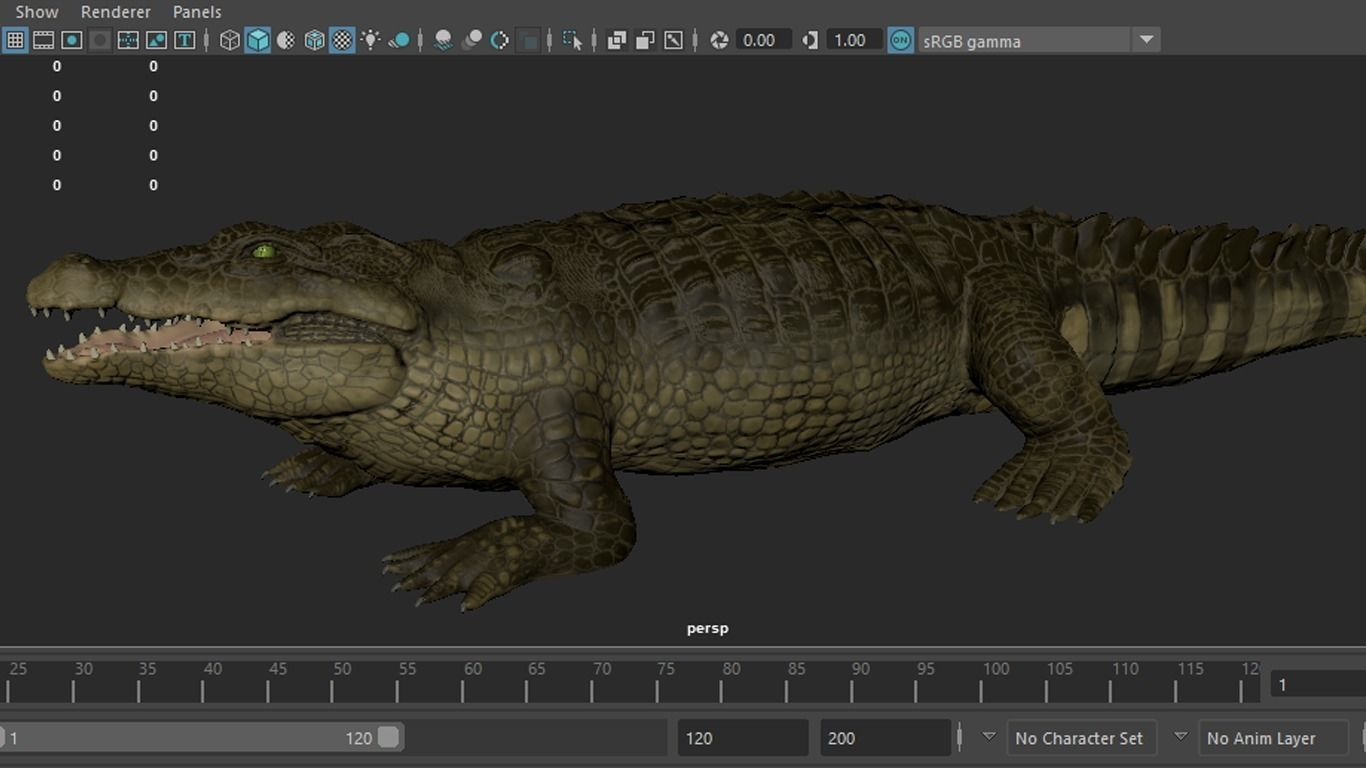Jump to frame 30 on time slider
The image size is (1366, 768).
coord(73,690)
